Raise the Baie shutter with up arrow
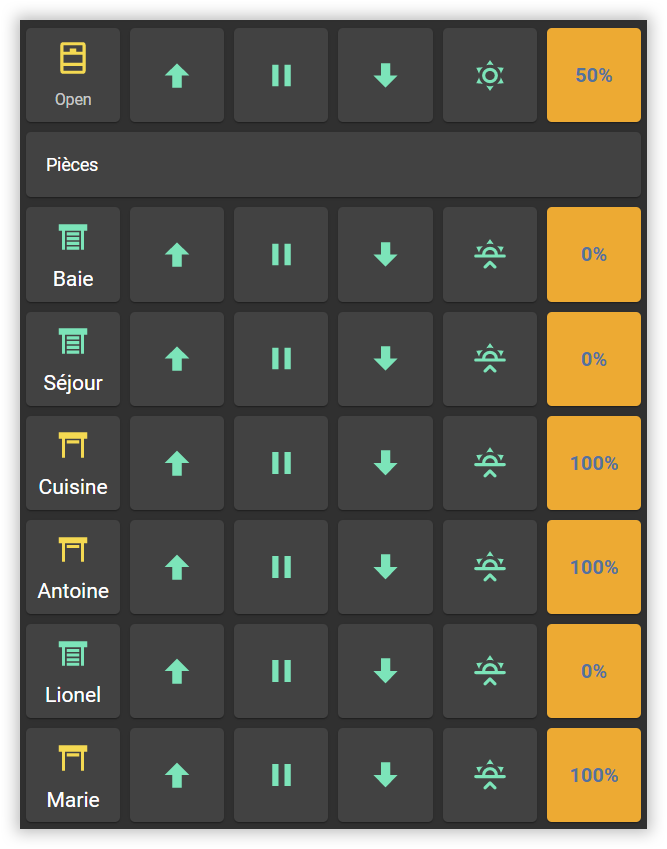This screenshot has width=667, height=849. [x=177, y=255]
